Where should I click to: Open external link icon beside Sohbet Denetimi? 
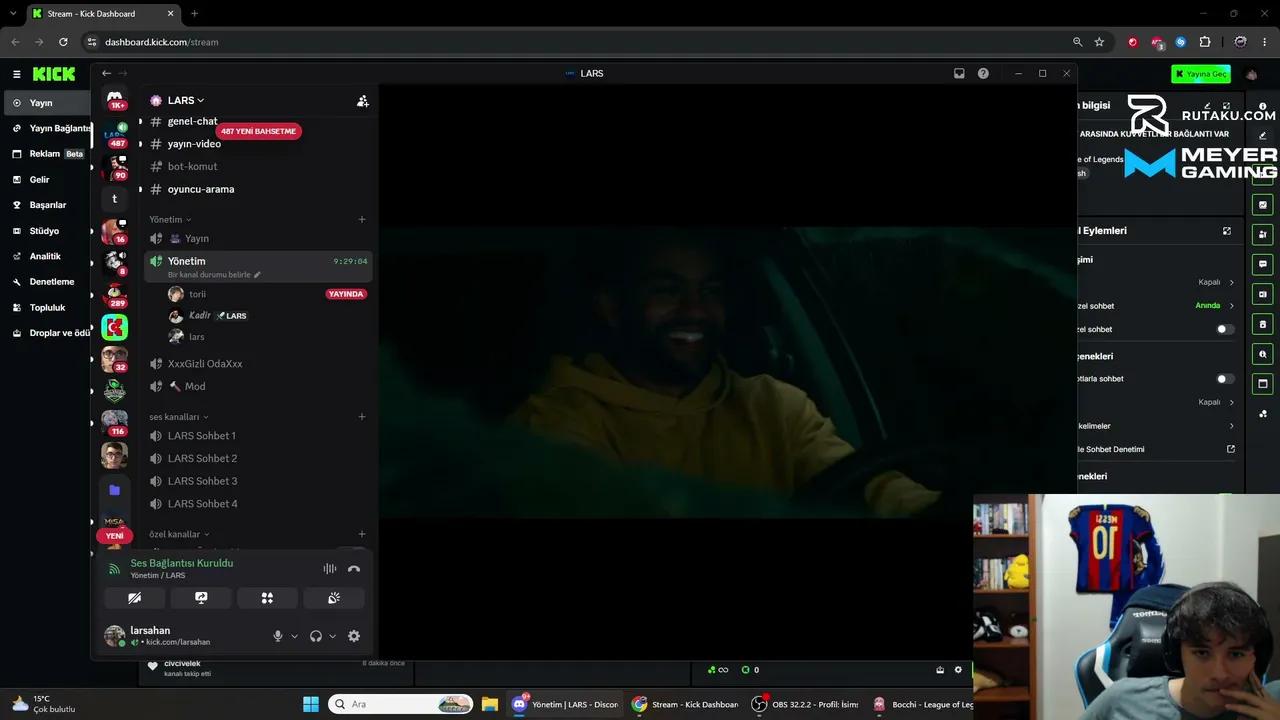(x=1231, y=449)
